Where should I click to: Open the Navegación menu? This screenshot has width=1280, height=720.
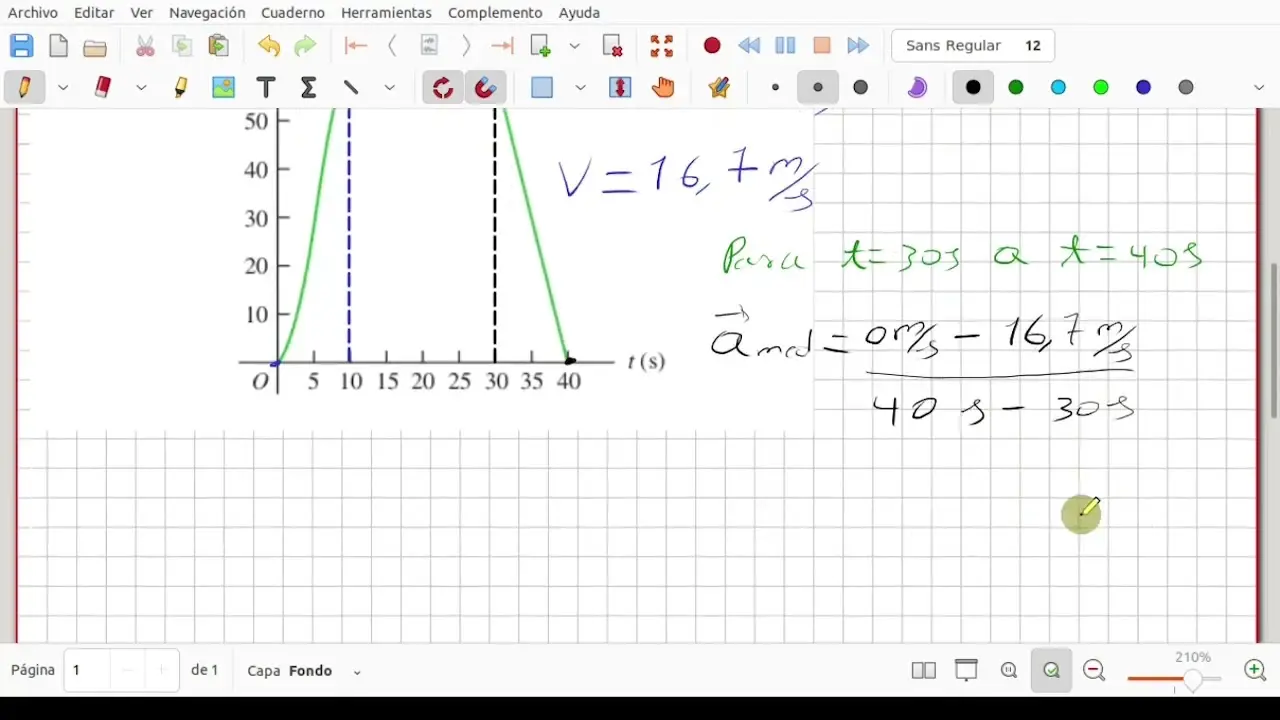[x=207, y=13]
